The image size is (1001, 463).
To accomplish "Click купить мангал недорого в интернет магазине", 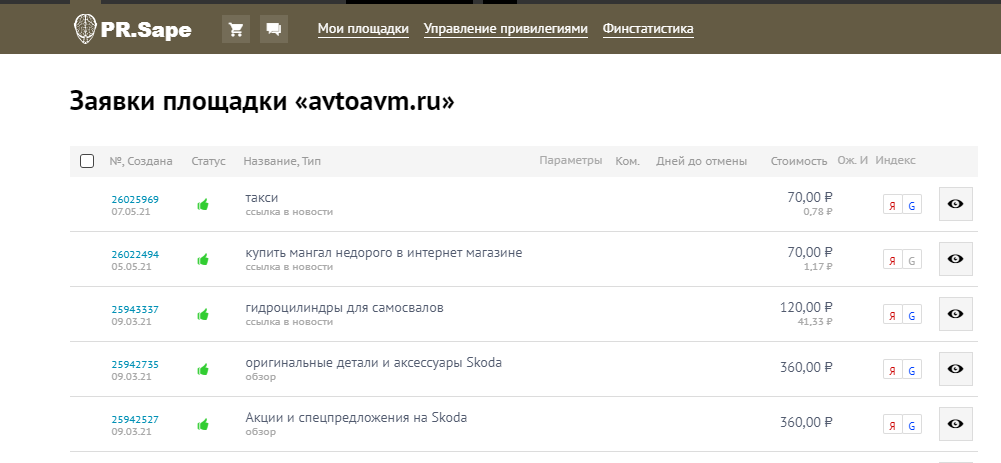I will [x=384, y=253].
